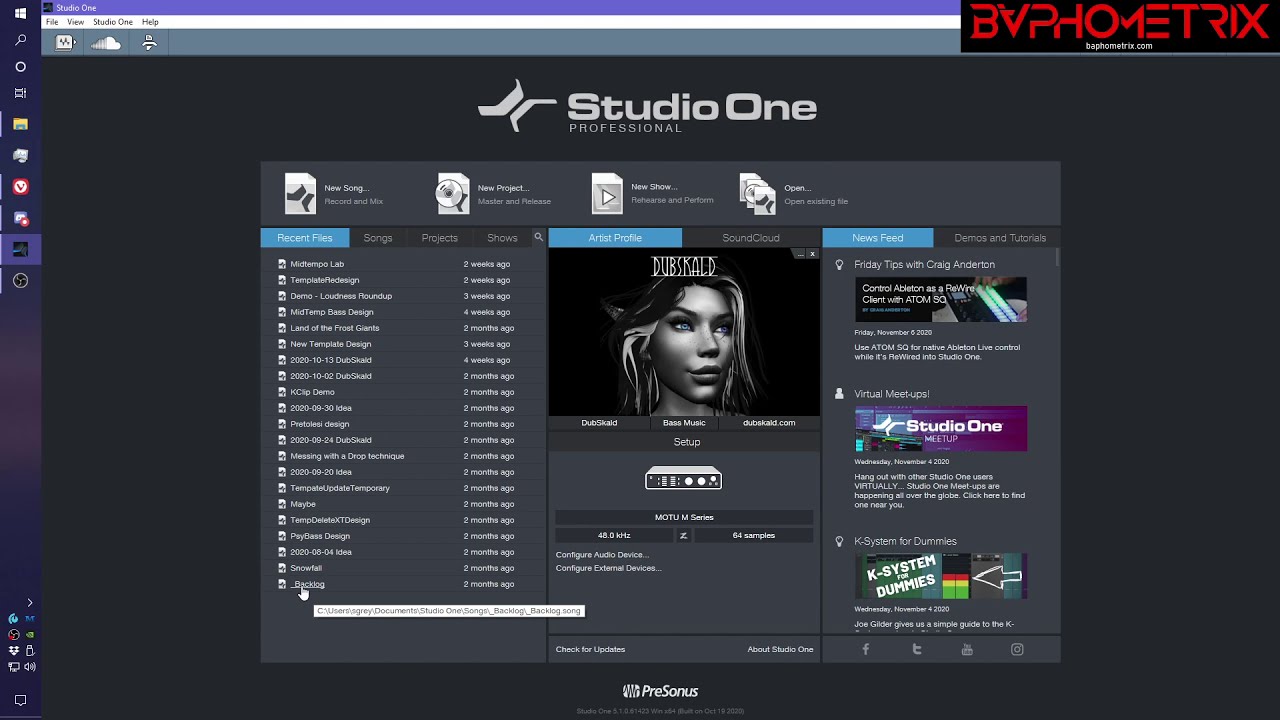Switch to Demos and Tutorials tab
This screenshot has height=720, width=1280.
pos(1000,238)
